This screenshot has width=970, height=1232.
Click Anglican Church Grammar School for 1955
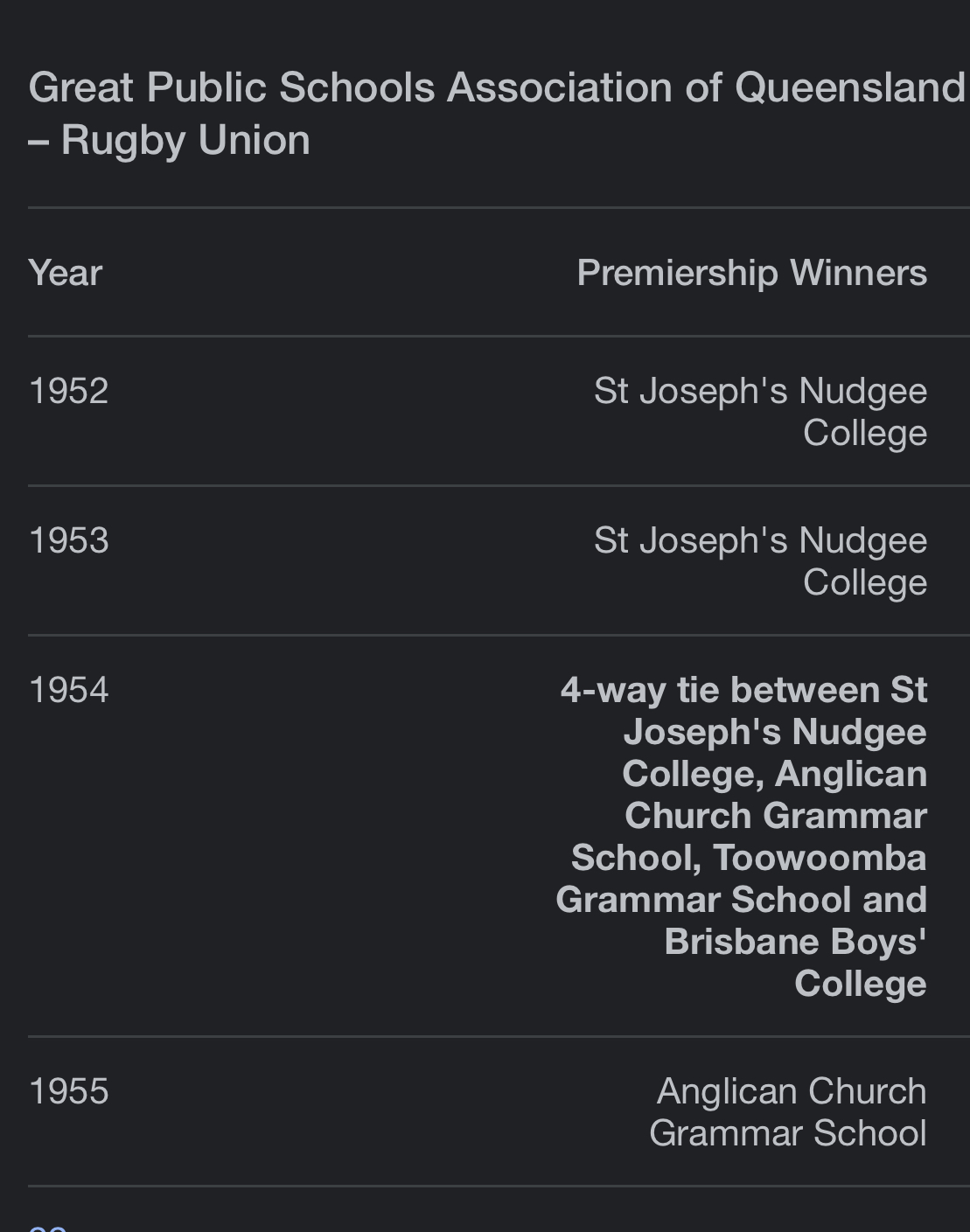click(787, 1112)
